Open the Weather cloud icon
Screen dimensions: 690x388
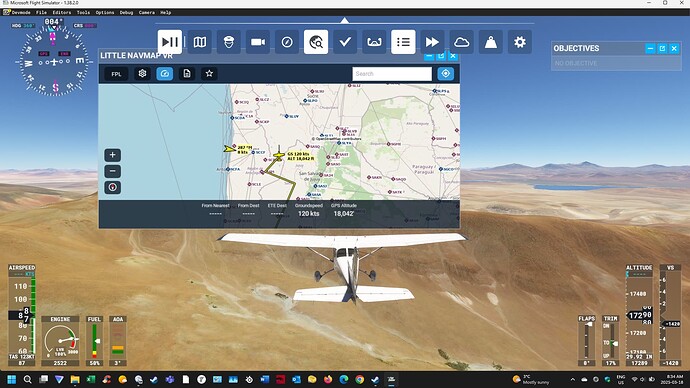pos(462,42)
